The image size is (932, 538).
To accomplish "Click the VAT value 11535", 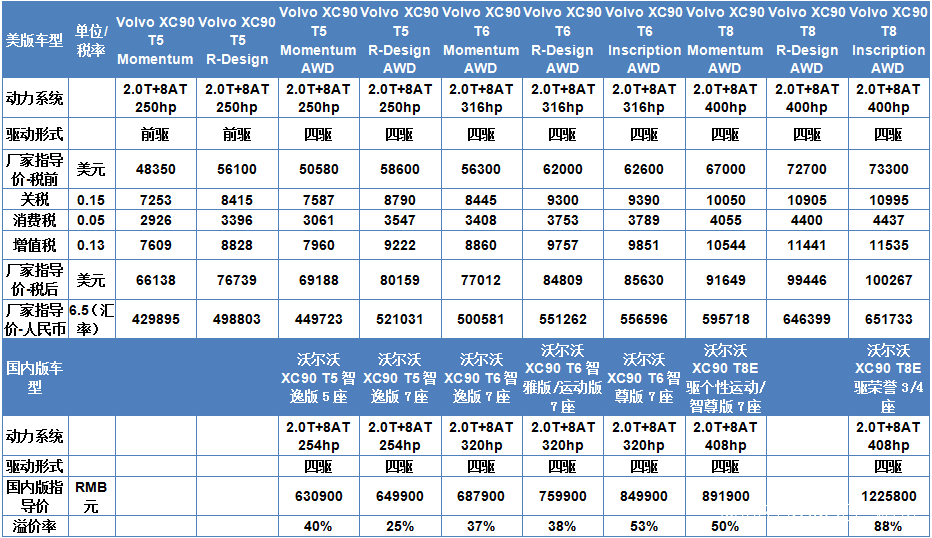I will (x=888, y=245).
